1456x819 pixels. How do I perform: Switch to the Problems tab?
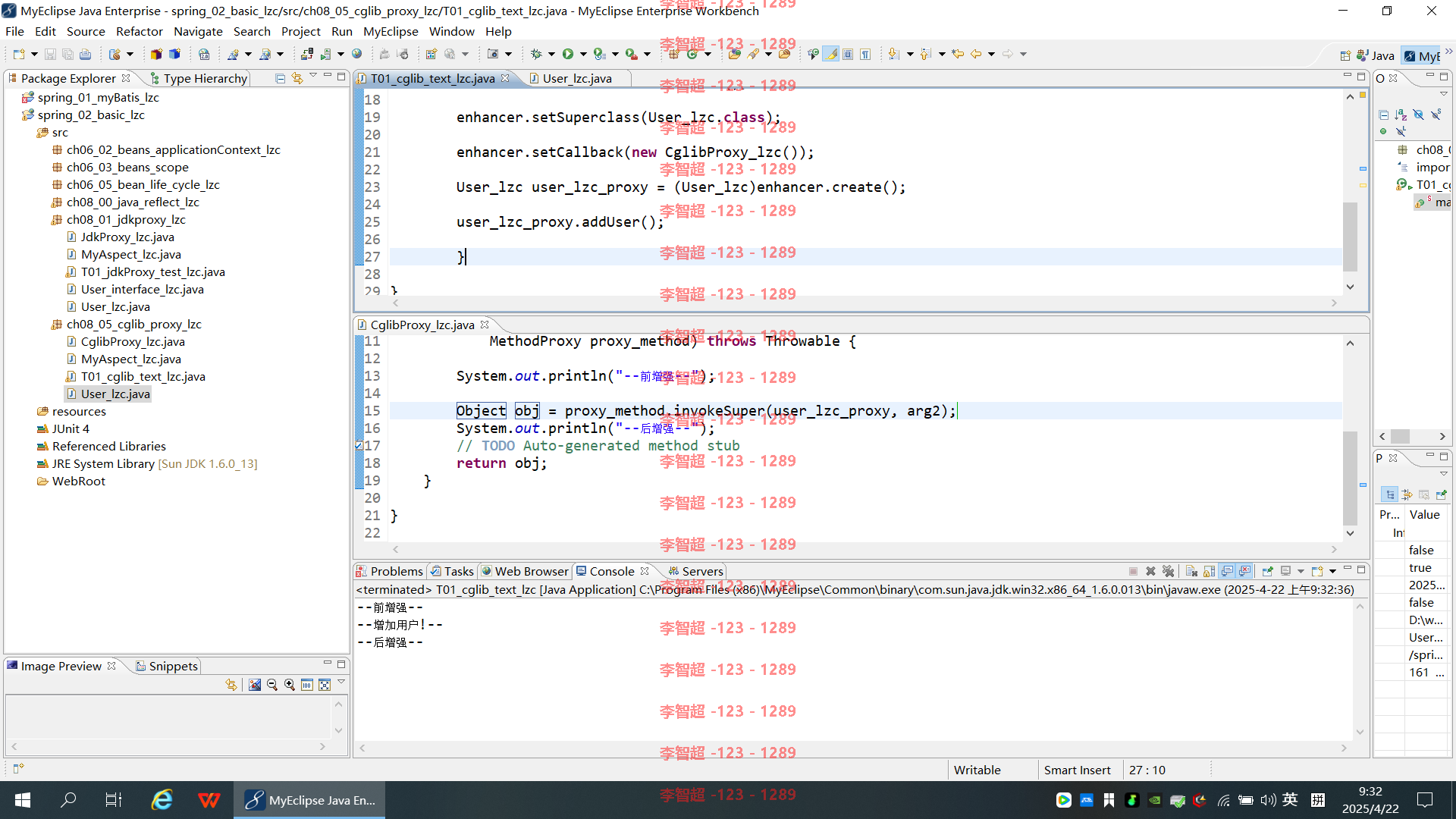pyautogui.click(x=390, y=571)
